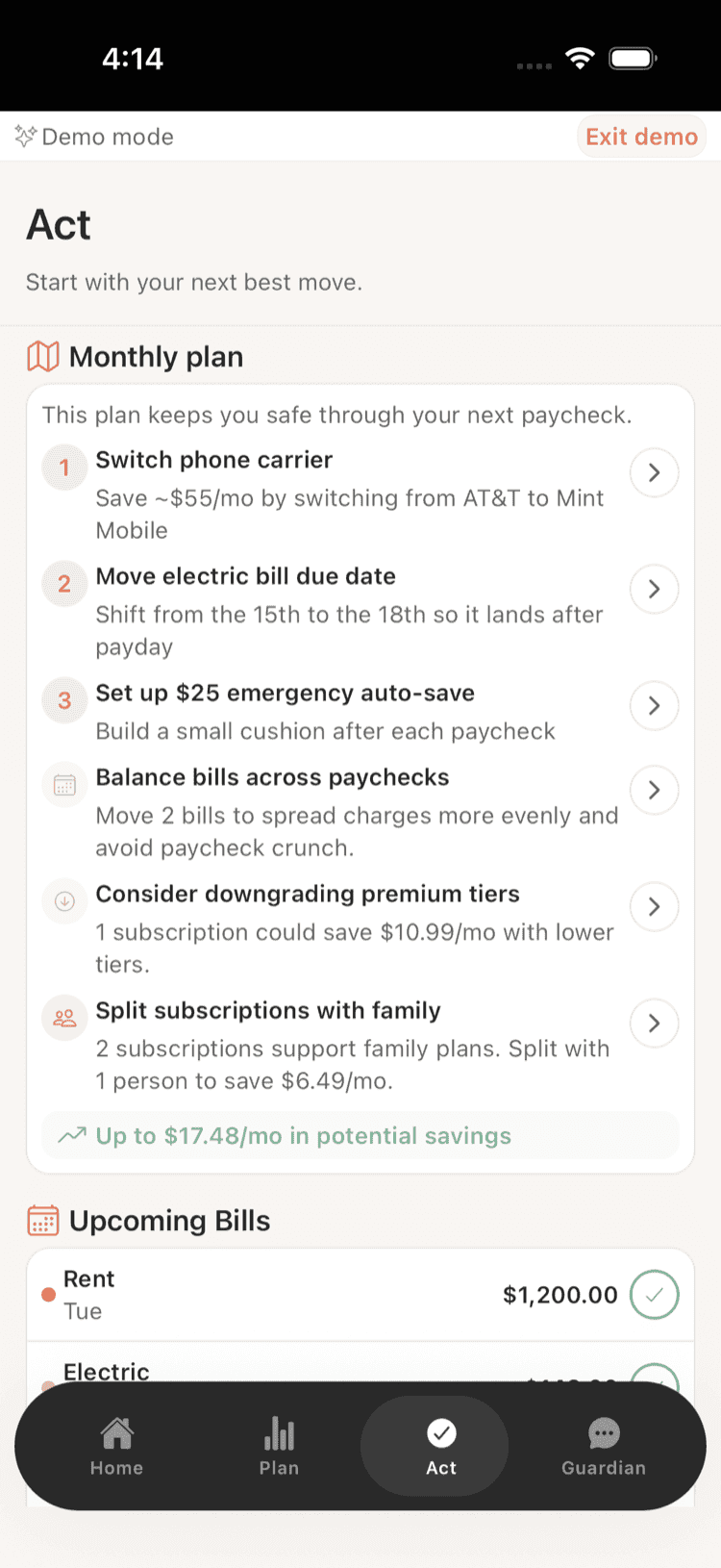
Task: Open Move electric bill due date details
Action: tap(654, 589)
